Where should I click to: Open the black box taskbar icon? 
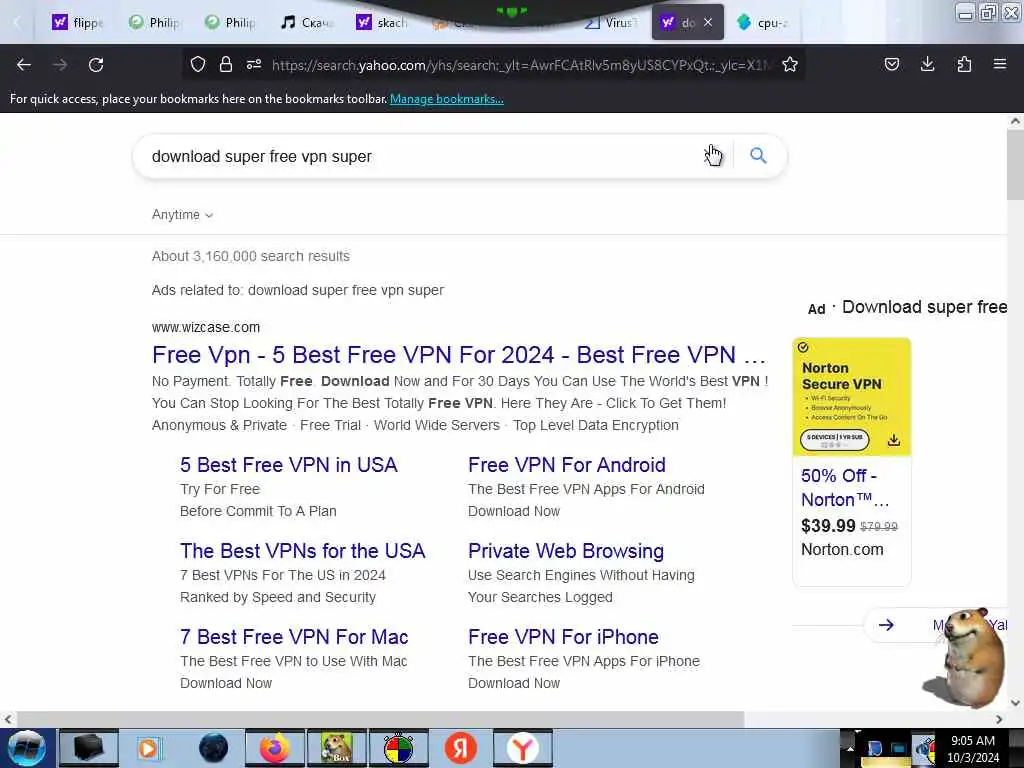coord(88,748)
